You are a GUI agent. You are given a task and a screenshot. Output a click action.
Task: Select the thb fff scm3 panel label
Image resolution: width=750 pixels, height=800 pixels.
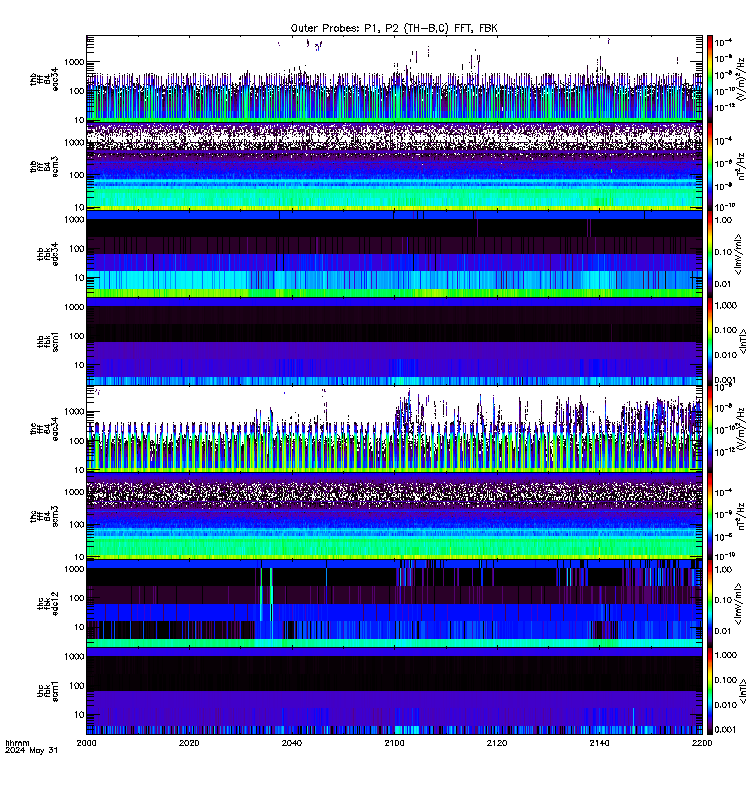(x=44, y=166)
